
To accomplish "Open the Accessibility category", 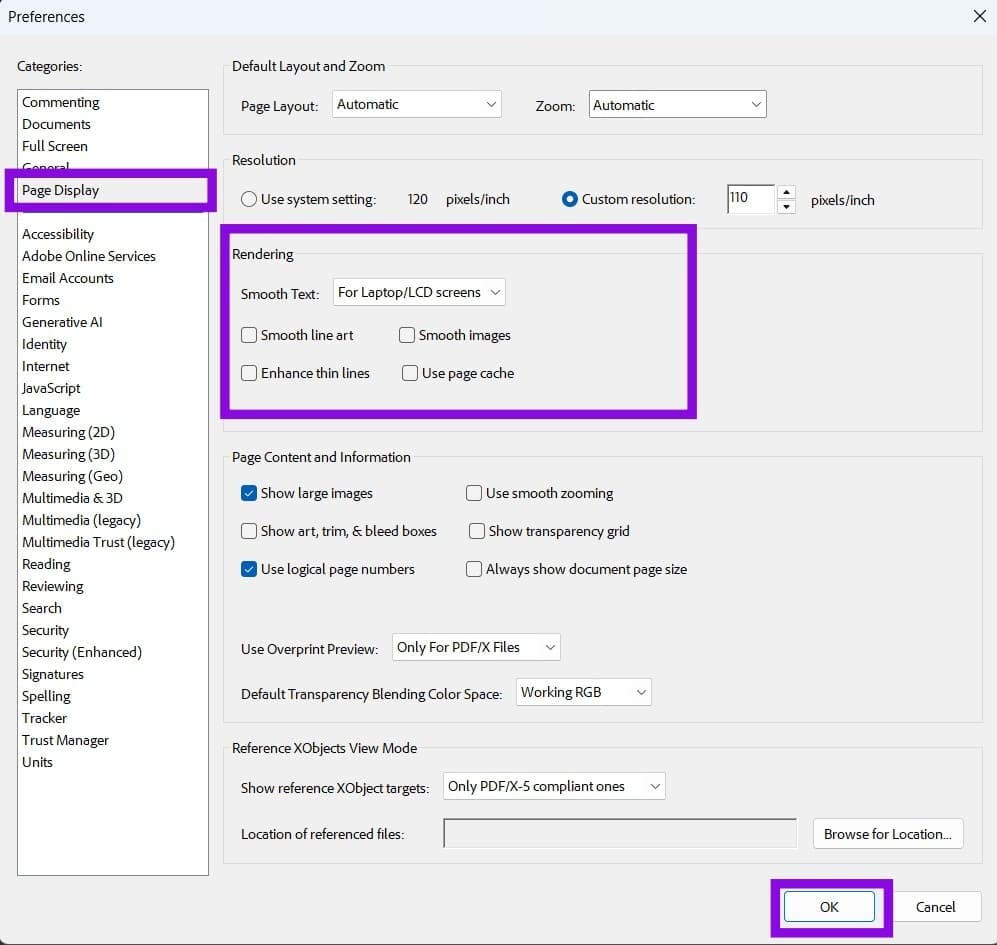I will coord(58,234).
